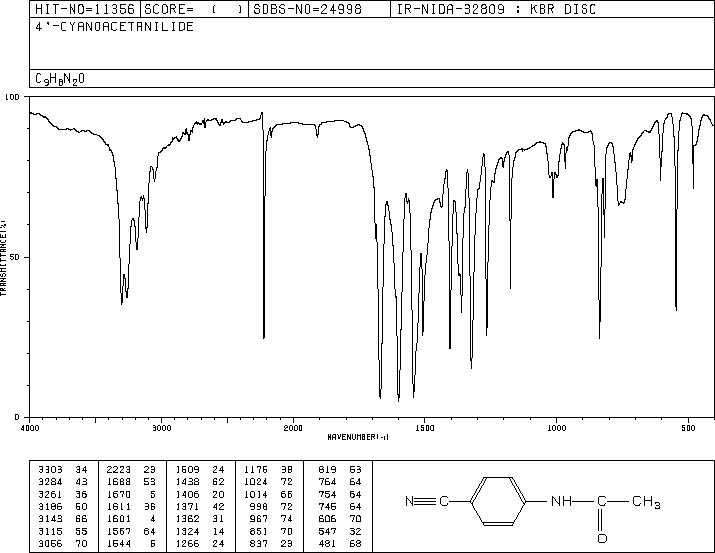
Task: Click the NH group in structure
Action: pyautogui.click(x=561, y=501)
